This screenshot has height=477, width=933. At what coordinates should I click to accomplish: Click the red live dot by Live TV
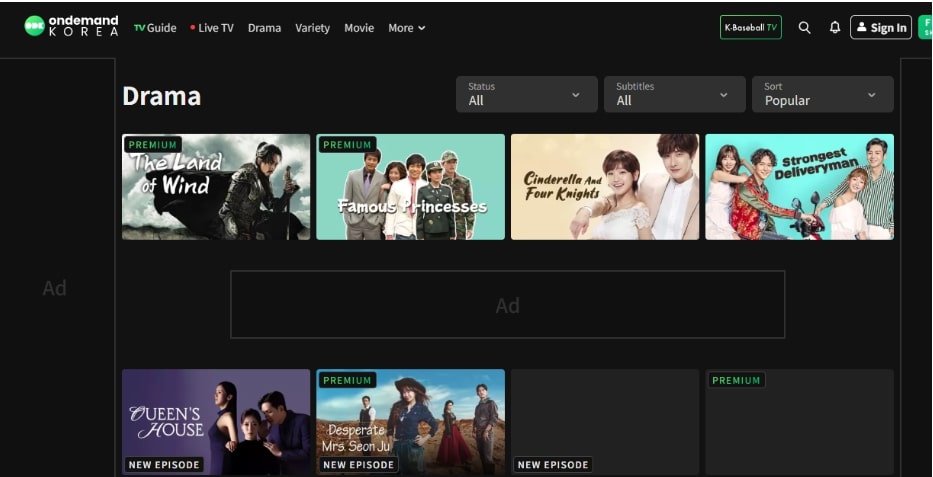(x=193, y=27)
